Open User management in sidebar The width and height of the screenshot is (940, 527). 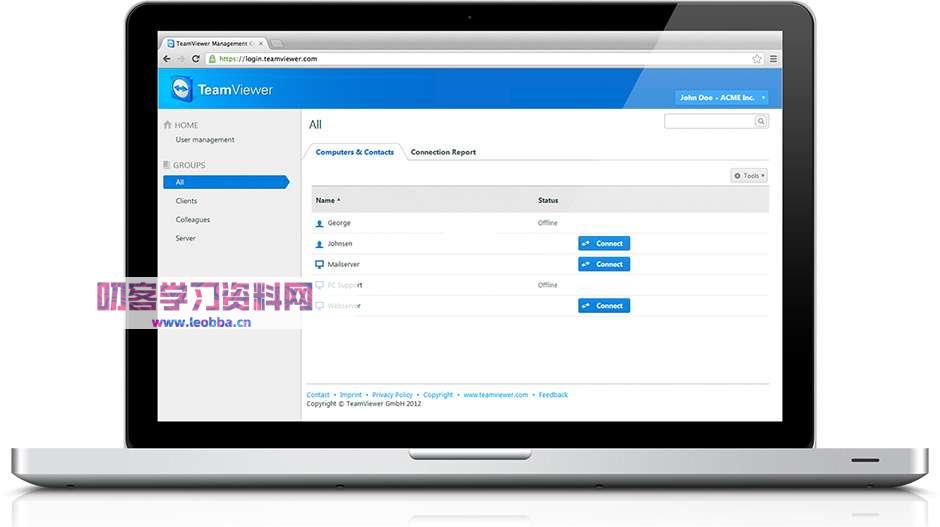[x=205, y=140]
